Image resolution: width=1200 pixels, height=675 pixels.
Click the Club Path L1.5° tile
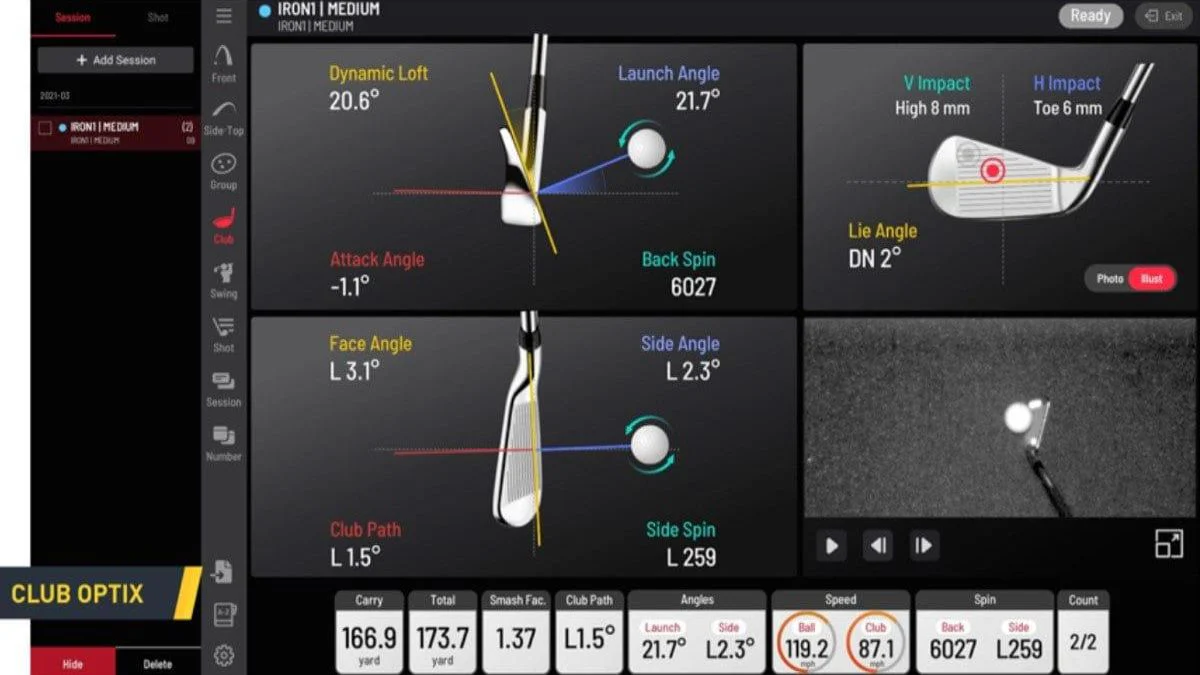(589, 630)
